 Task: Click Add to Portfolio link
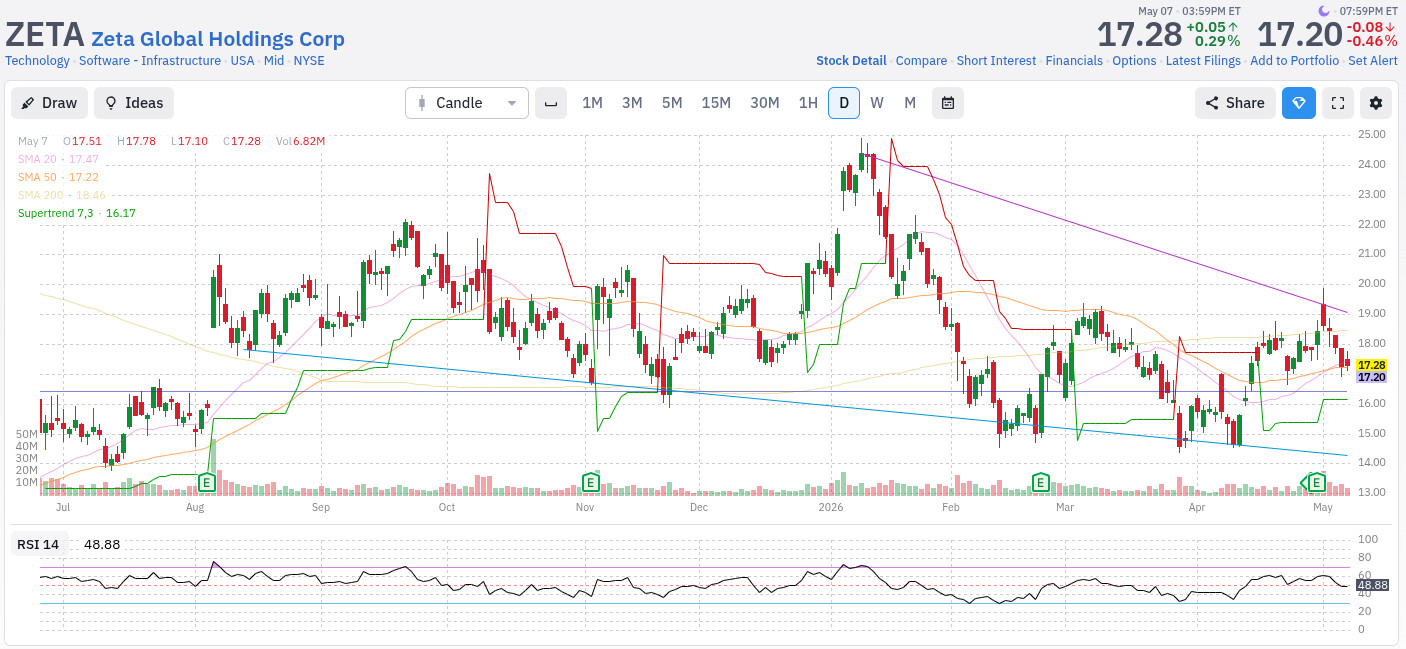tap(1294, 61)
